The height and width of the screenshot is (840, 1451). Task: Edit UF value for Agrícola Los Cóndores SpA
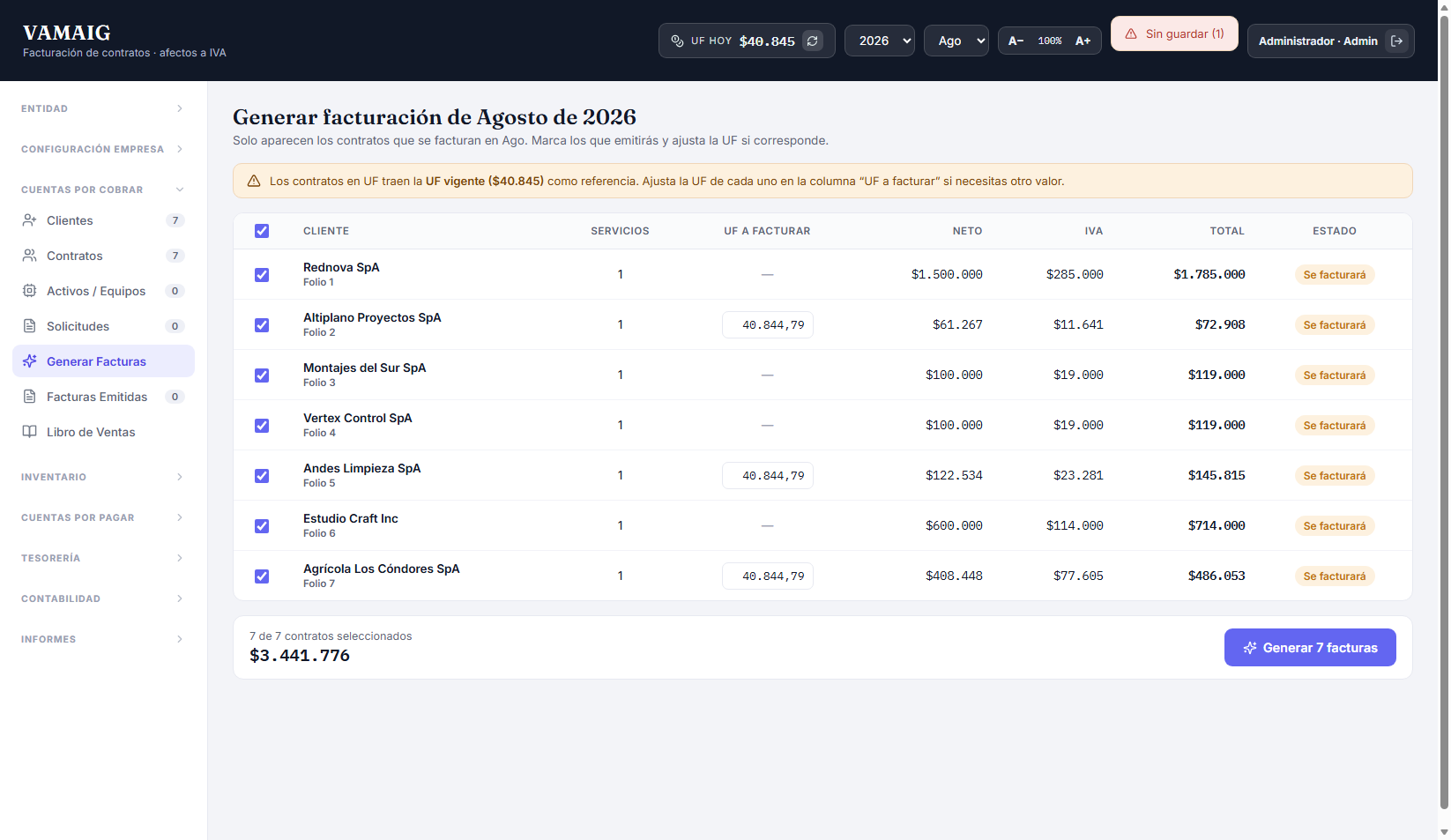coord(768,576)
